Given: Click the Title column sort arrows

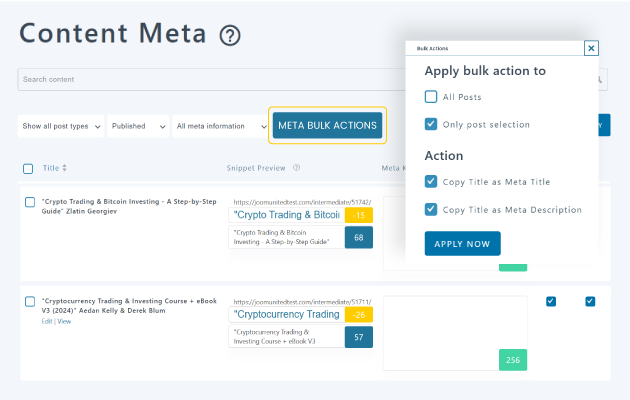Looking at the screenshot, I should [x=64, y=168].
